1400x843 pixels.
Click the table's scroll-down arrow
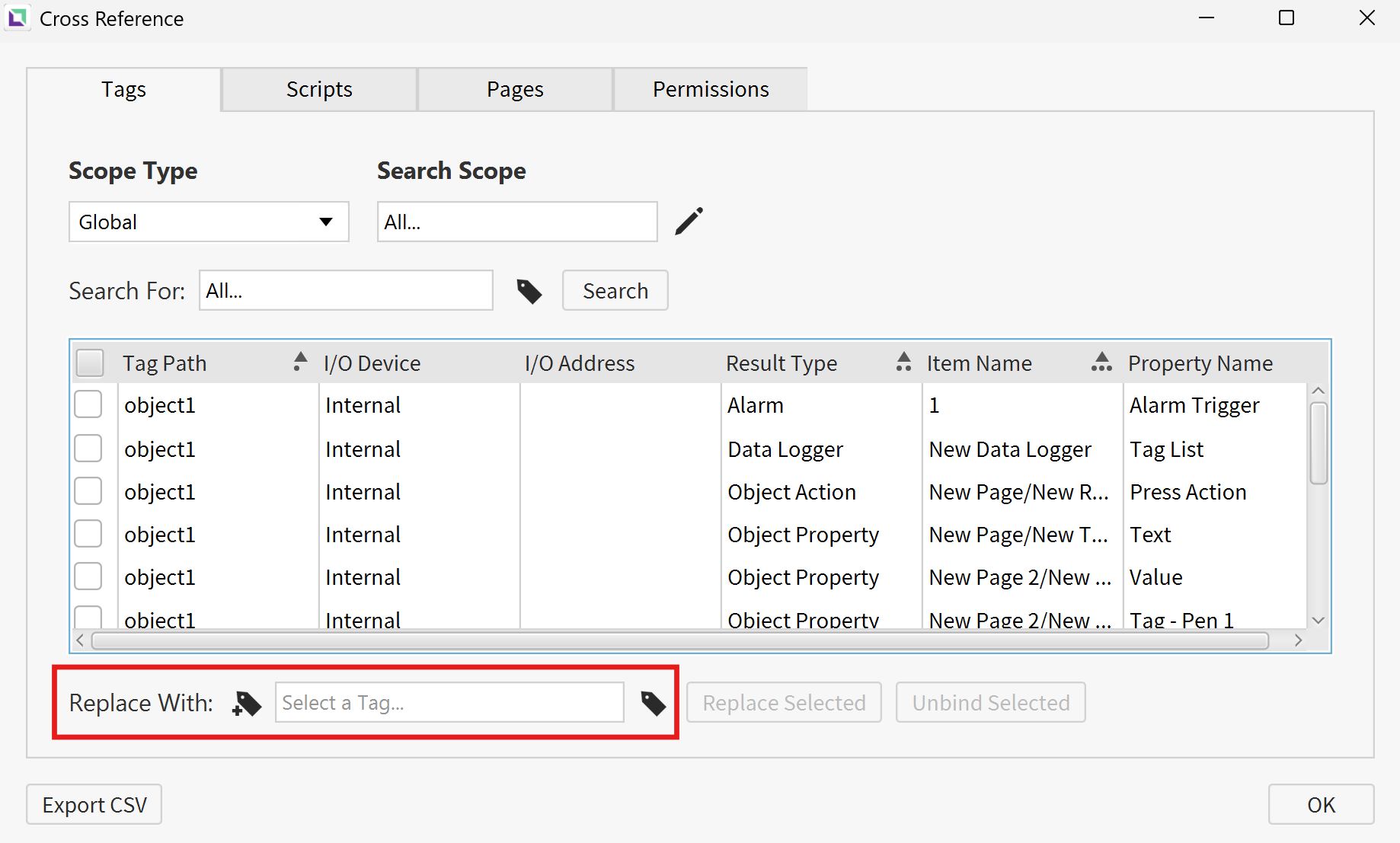1318,621
